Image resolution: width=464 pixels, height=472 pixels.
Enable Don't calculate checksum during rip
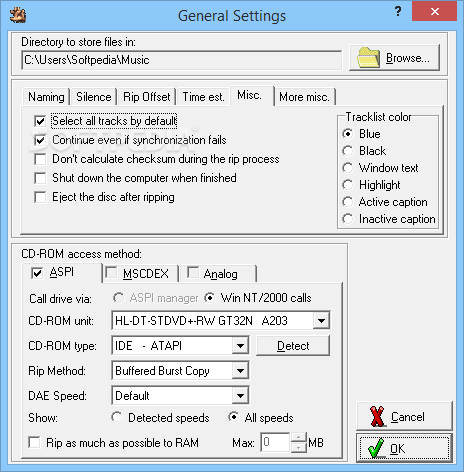(40, 159)
